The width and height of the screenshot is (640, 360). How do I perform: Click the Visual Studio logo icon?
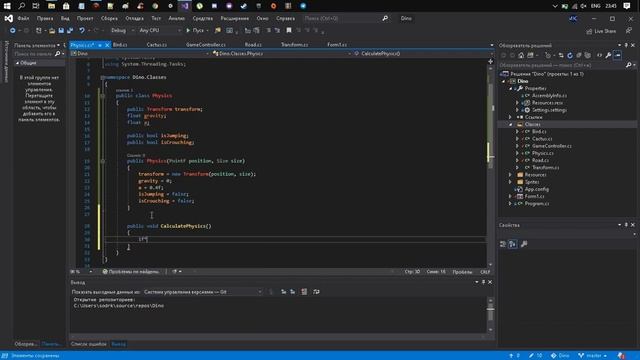(9, 18)
